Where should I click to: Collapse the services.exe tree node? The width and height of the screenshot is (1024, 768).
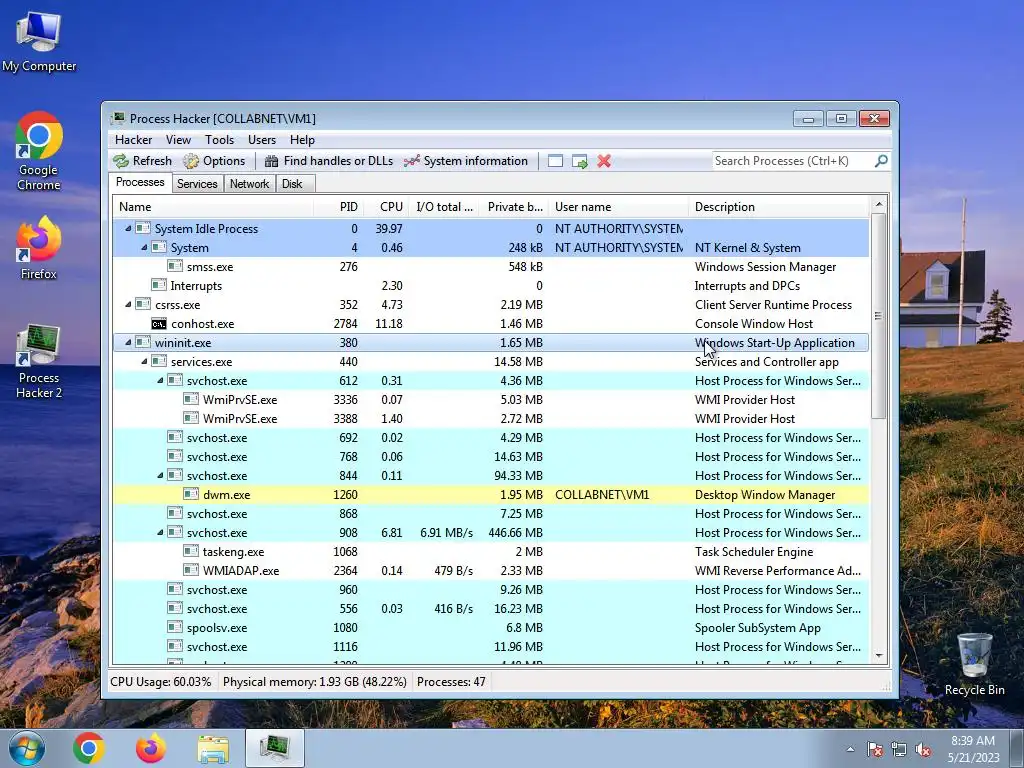pyautogui.click(x=144, y=361)
